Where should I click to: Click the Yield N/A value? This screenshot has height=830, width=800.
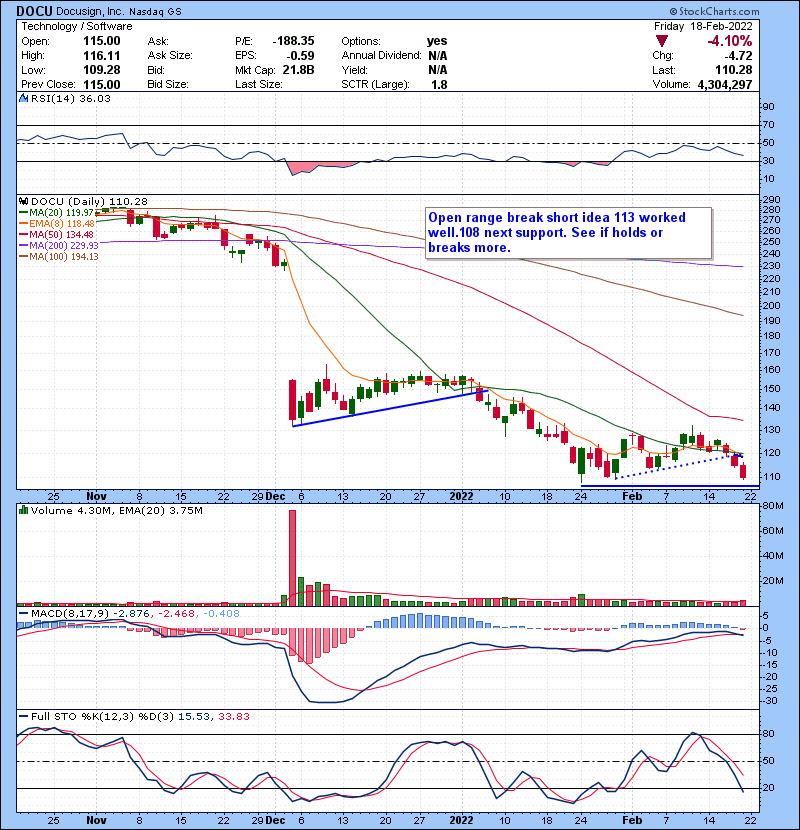[438, 70]
